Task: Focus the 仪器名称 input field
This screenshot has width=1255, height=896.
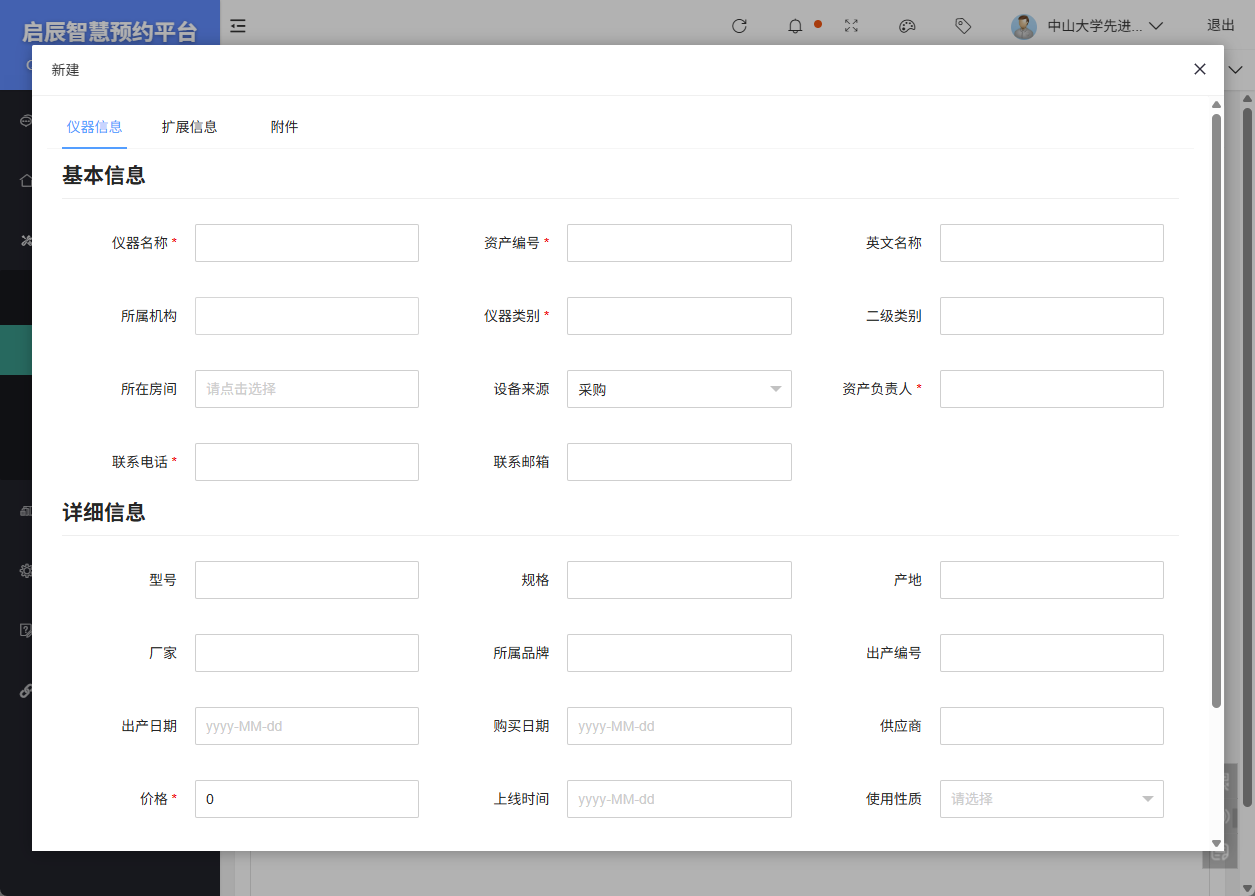Action: click(306, 243)
